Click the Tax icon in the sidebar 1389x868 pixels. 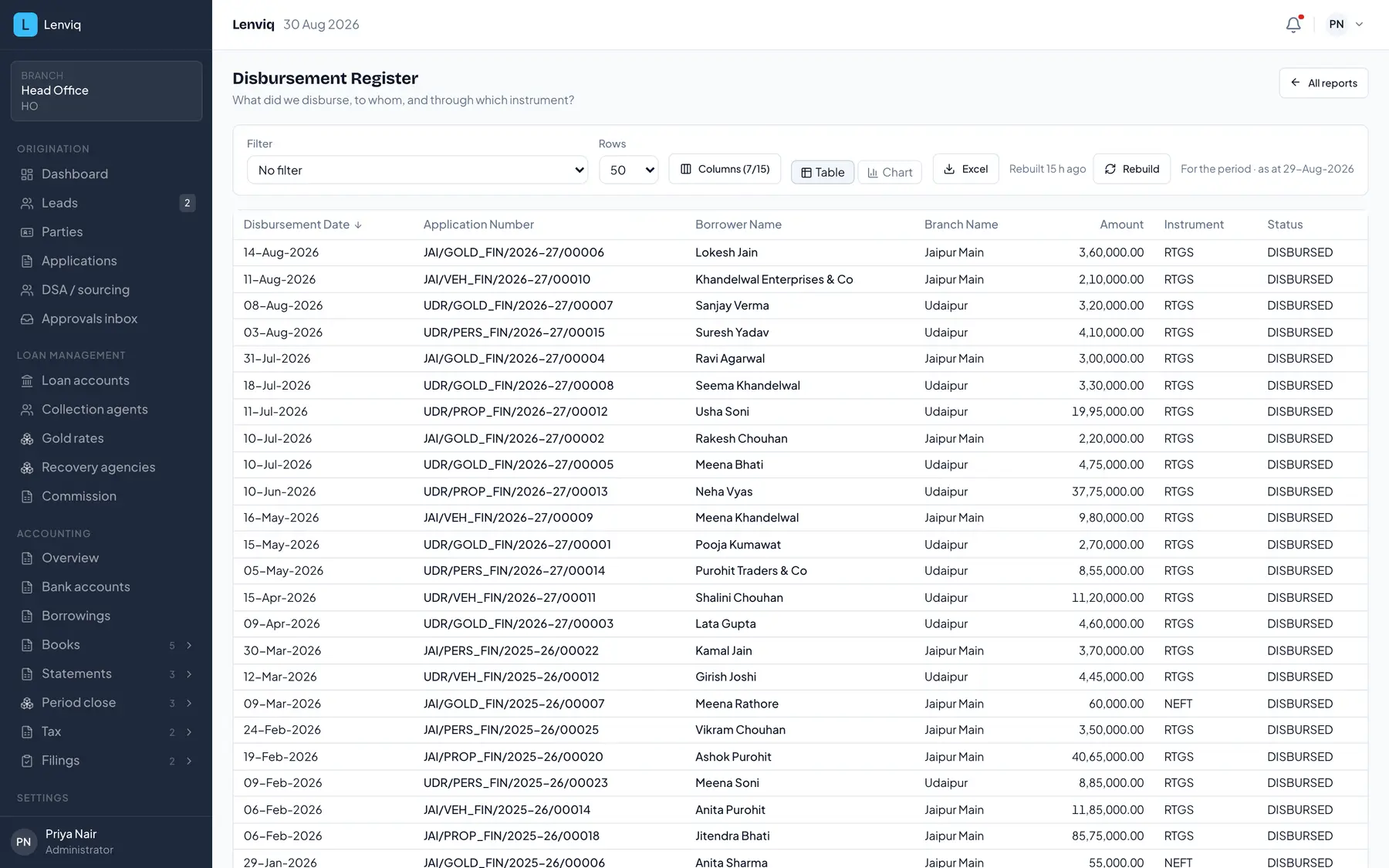(x=27, y=732)
